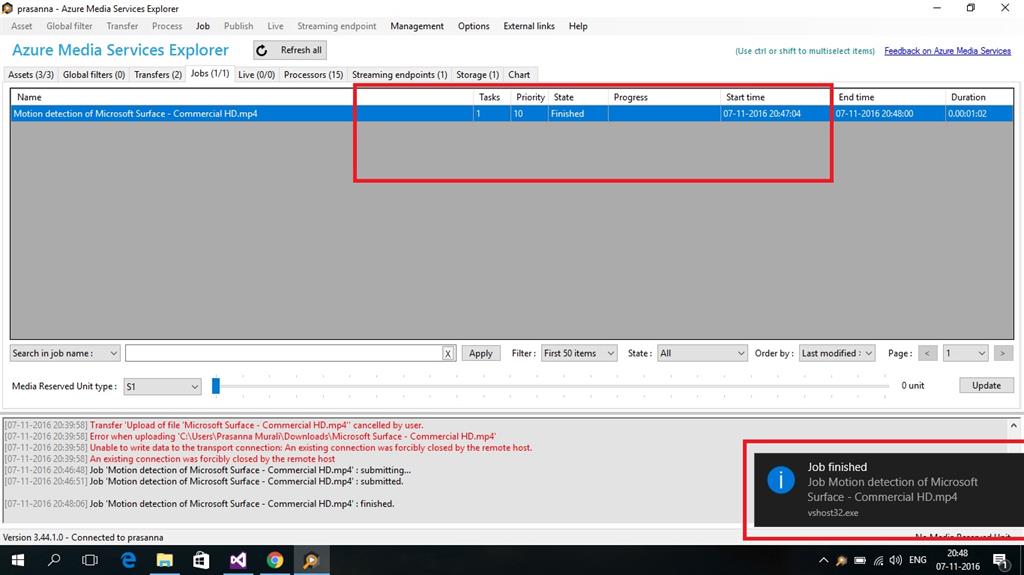
Task: Open File Explorer from taskbar
Action: [x=165, y=560]
